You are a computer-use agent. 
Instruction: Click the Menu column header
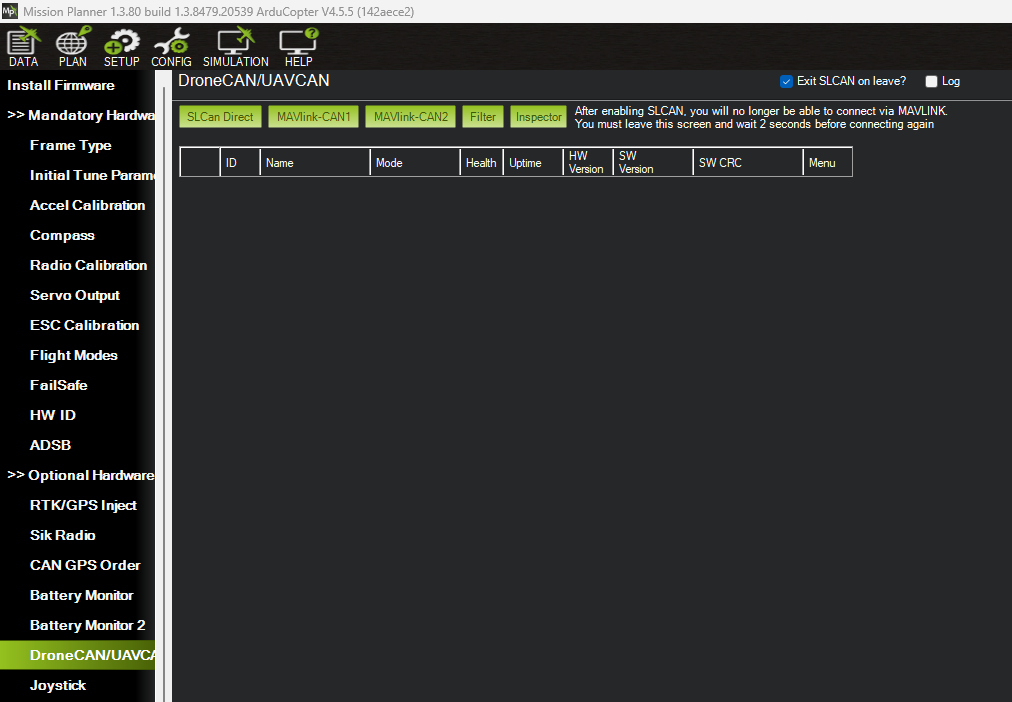tap(828, 162)
